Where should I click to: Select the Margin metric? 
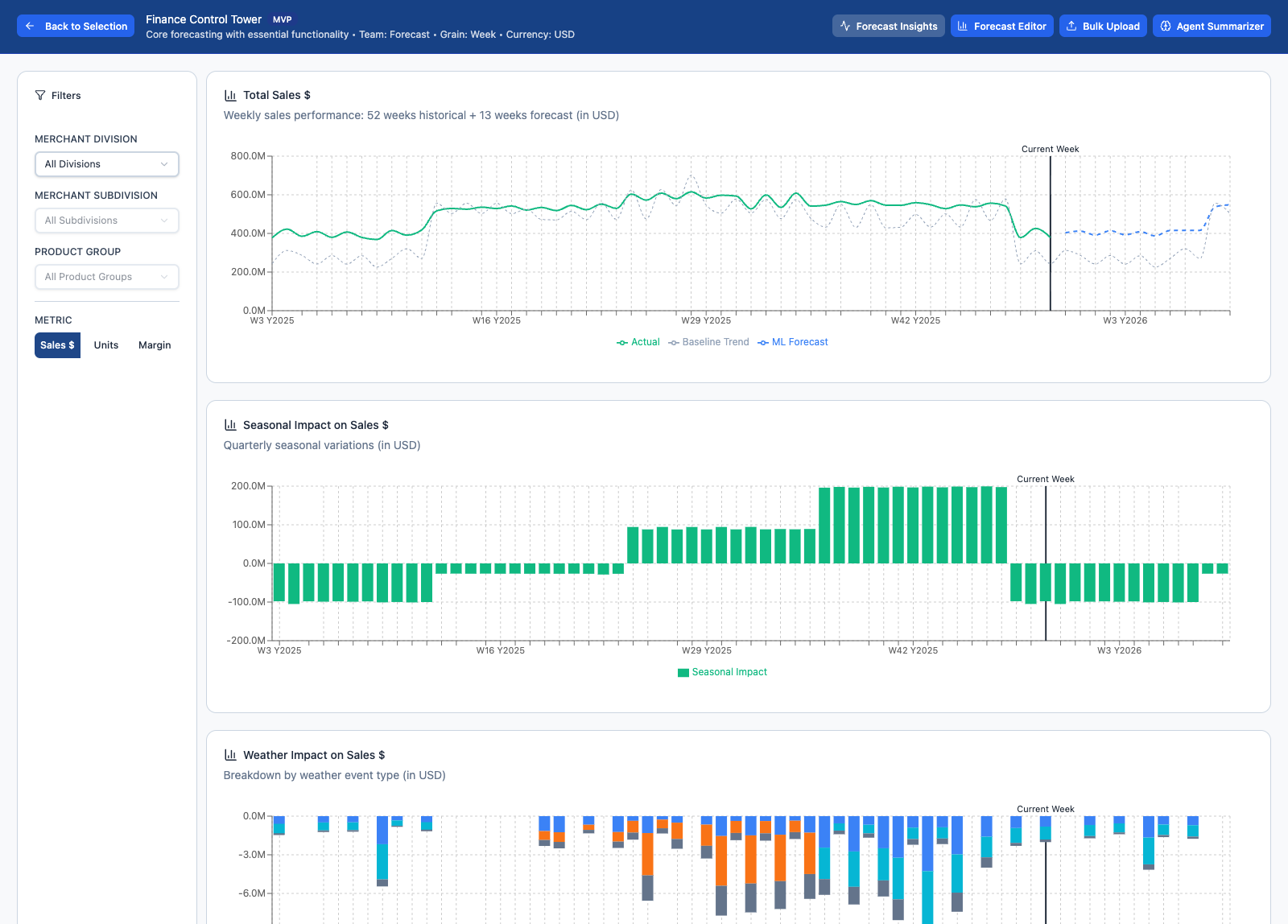pos(154,344)
